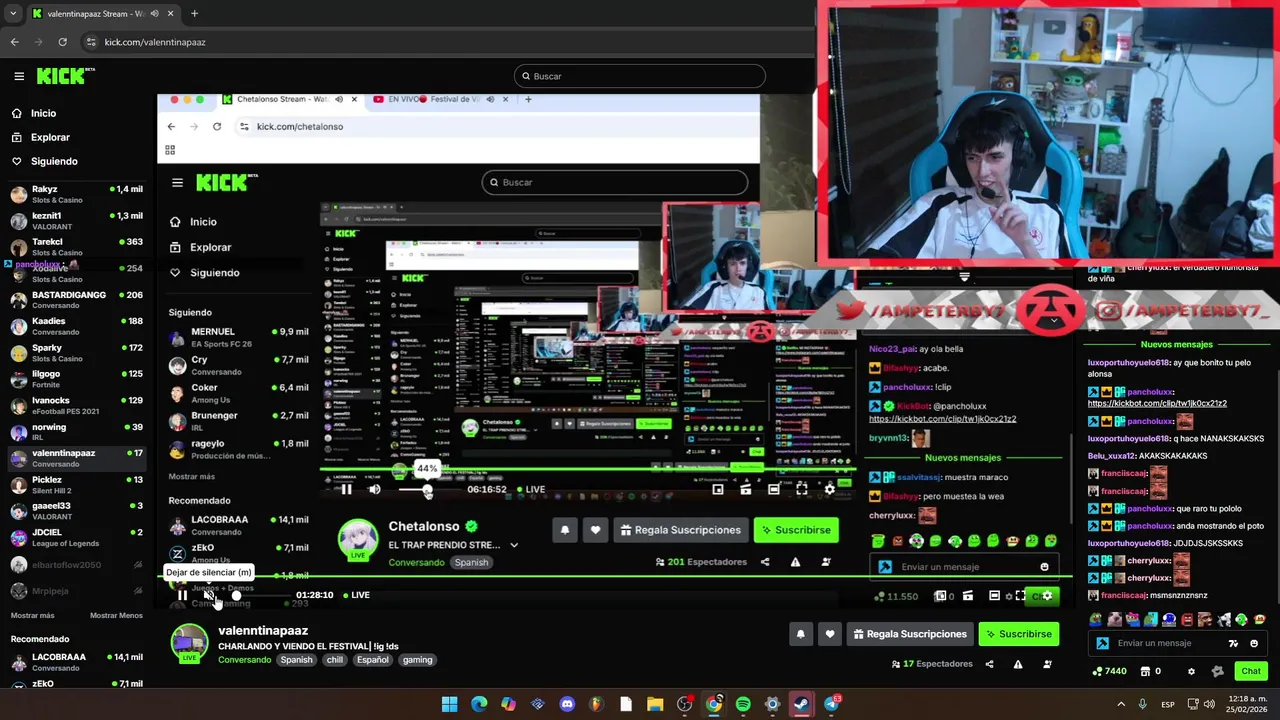This screenshot has width=1280, height=720.
Task: Mute tab via speaker icon on browser tab
Action: coord(154,14)
